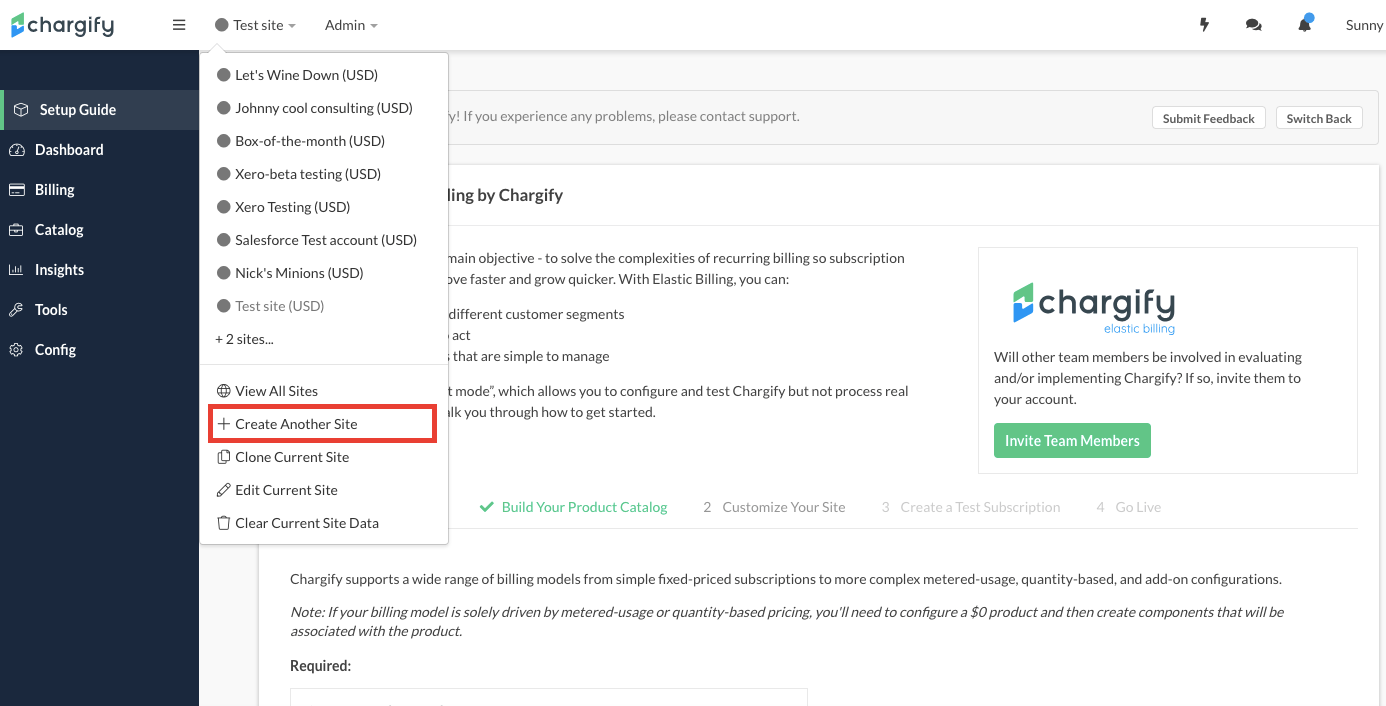Expand the '+ 2 sites...' list

244,339
